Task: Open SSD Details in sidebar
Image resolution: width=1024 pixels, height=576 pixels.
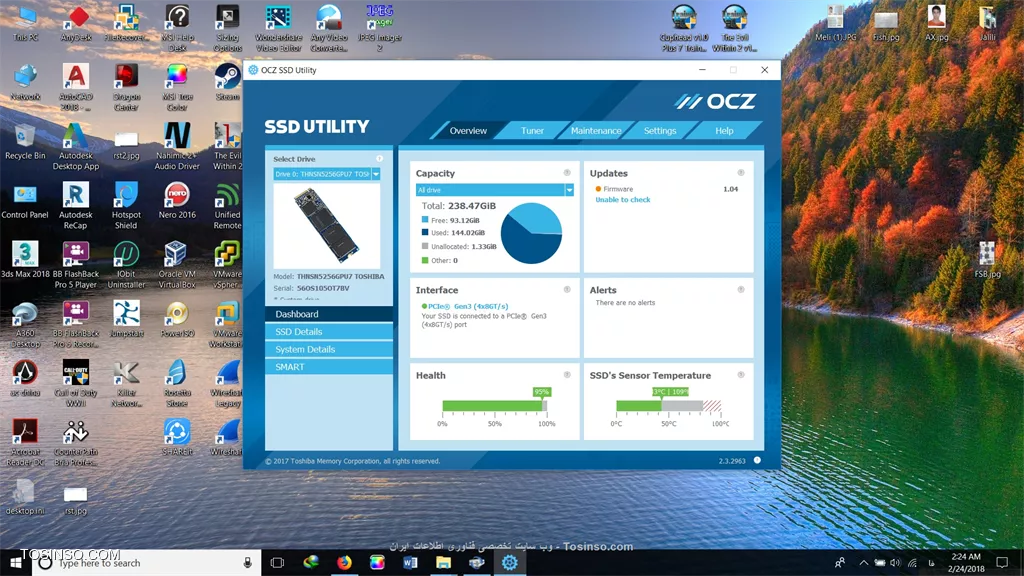Action: pos(329,332)
